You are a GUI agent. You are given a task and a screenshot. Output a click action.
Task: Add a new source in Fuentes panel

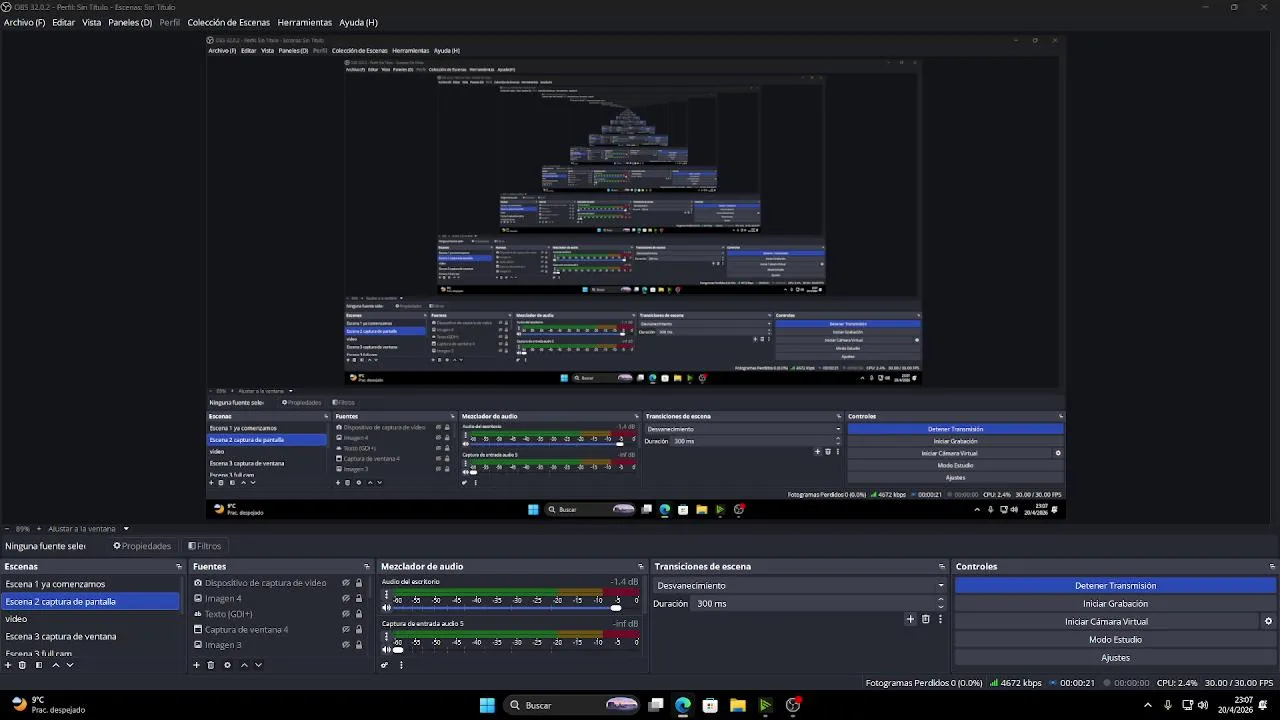tap(196, 665)
